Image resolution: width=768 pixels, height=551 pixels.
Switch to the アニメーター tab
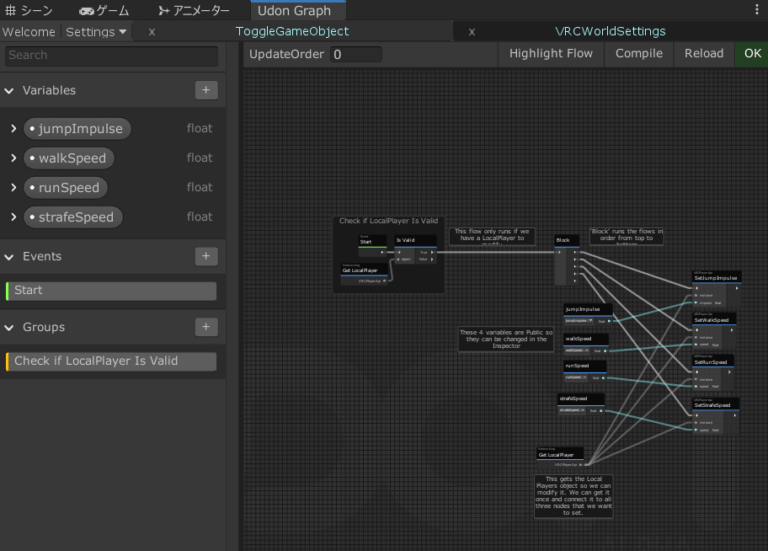pyautogui.click(x=194, y=10)
